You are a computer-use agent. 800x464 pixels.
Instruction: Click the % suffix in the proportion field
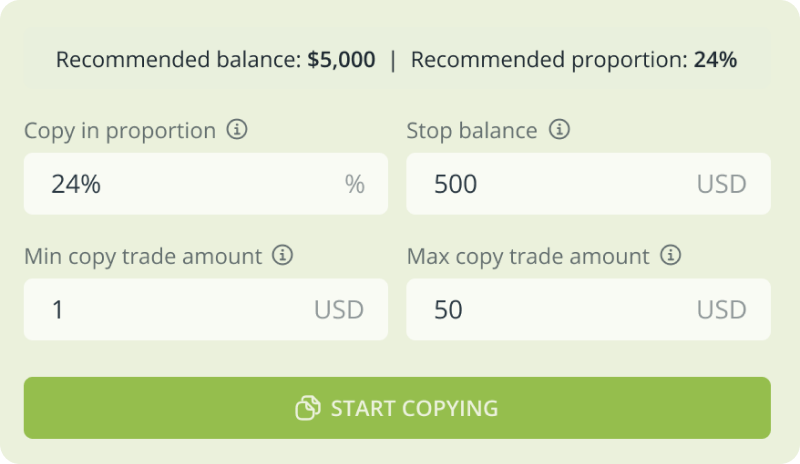[355, 184]
